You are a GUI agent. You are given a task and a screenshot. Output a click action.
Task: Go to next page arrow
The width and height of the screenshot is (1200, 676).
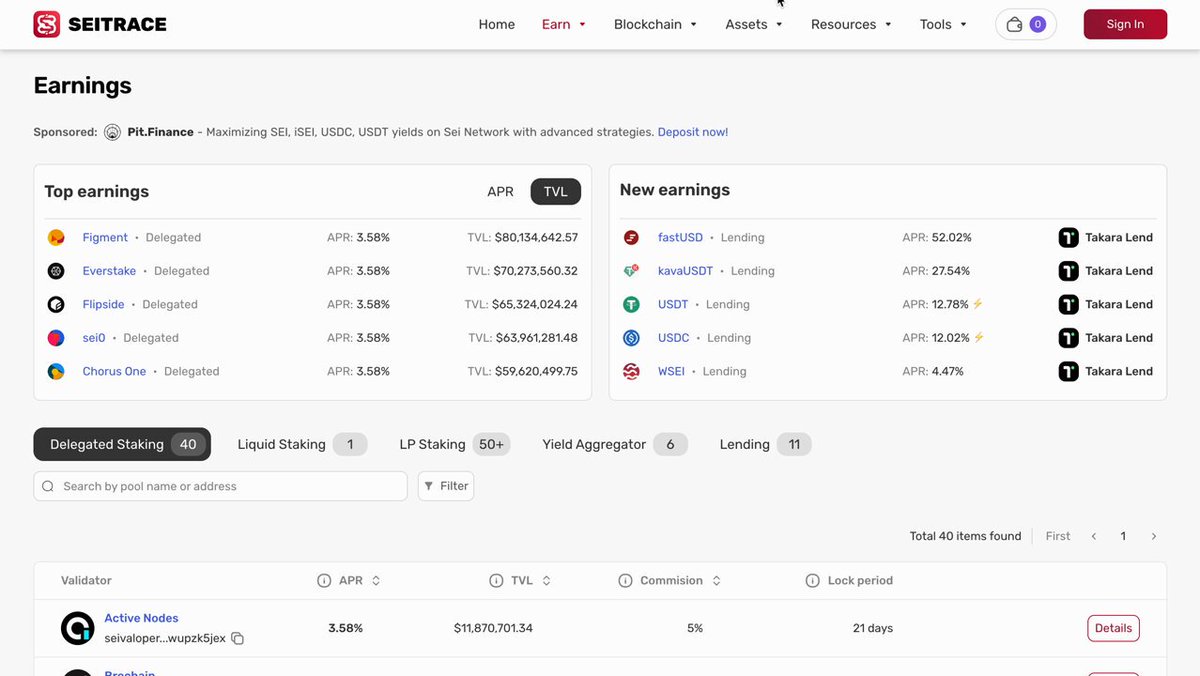click(1153, 537)
